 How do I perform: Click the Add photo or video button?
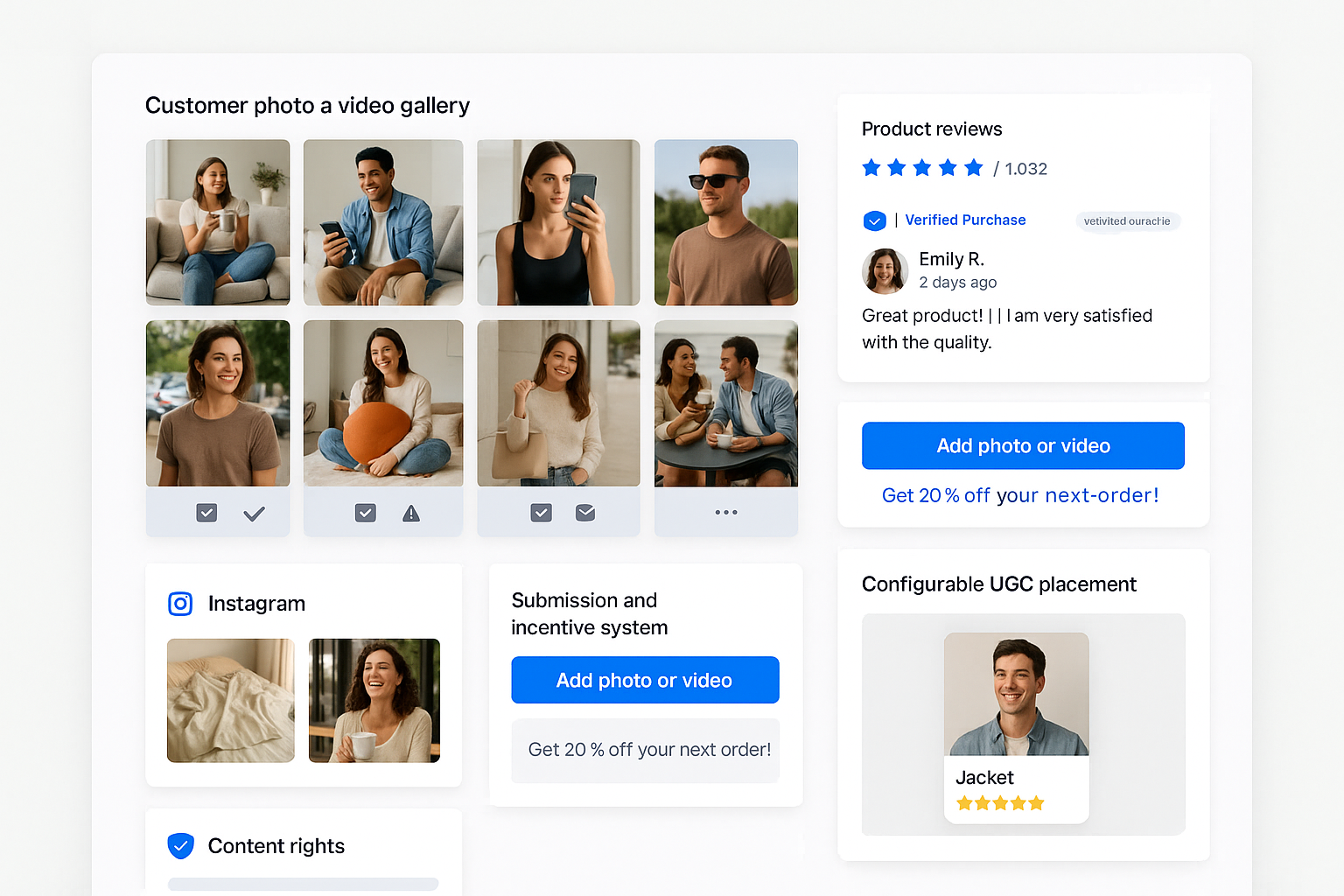pos(1022,445)
